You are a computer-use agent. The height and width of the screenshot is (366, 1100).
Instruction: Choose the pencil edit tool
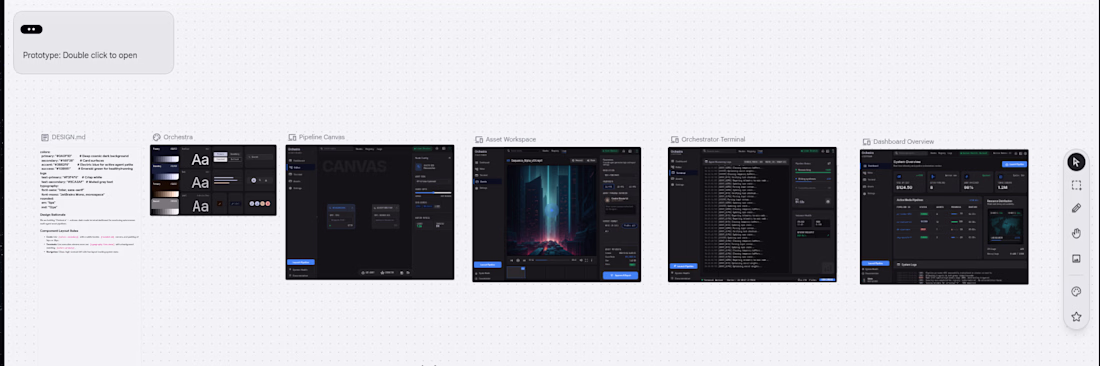point(1076,209)
